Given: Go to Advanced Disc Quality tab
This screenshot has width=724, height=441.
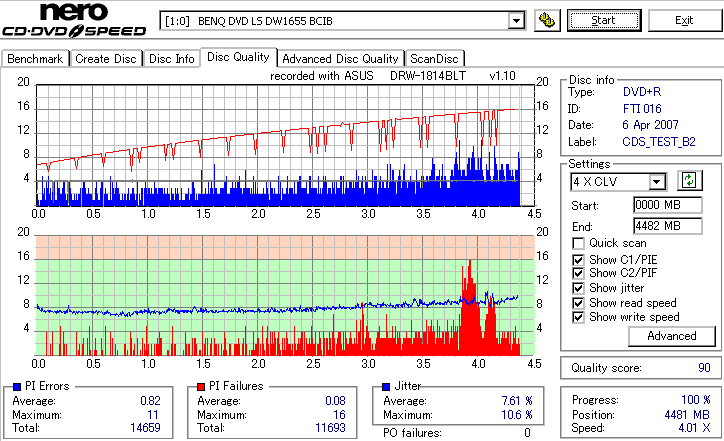Looking at the screenshot, I should tap(340, 59).
